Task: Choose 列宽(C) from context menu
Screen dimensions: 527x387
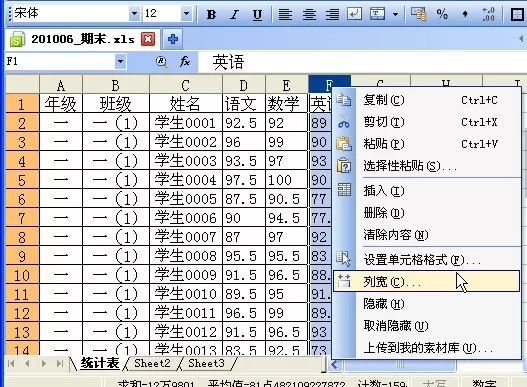Action: tap(427, 281)
